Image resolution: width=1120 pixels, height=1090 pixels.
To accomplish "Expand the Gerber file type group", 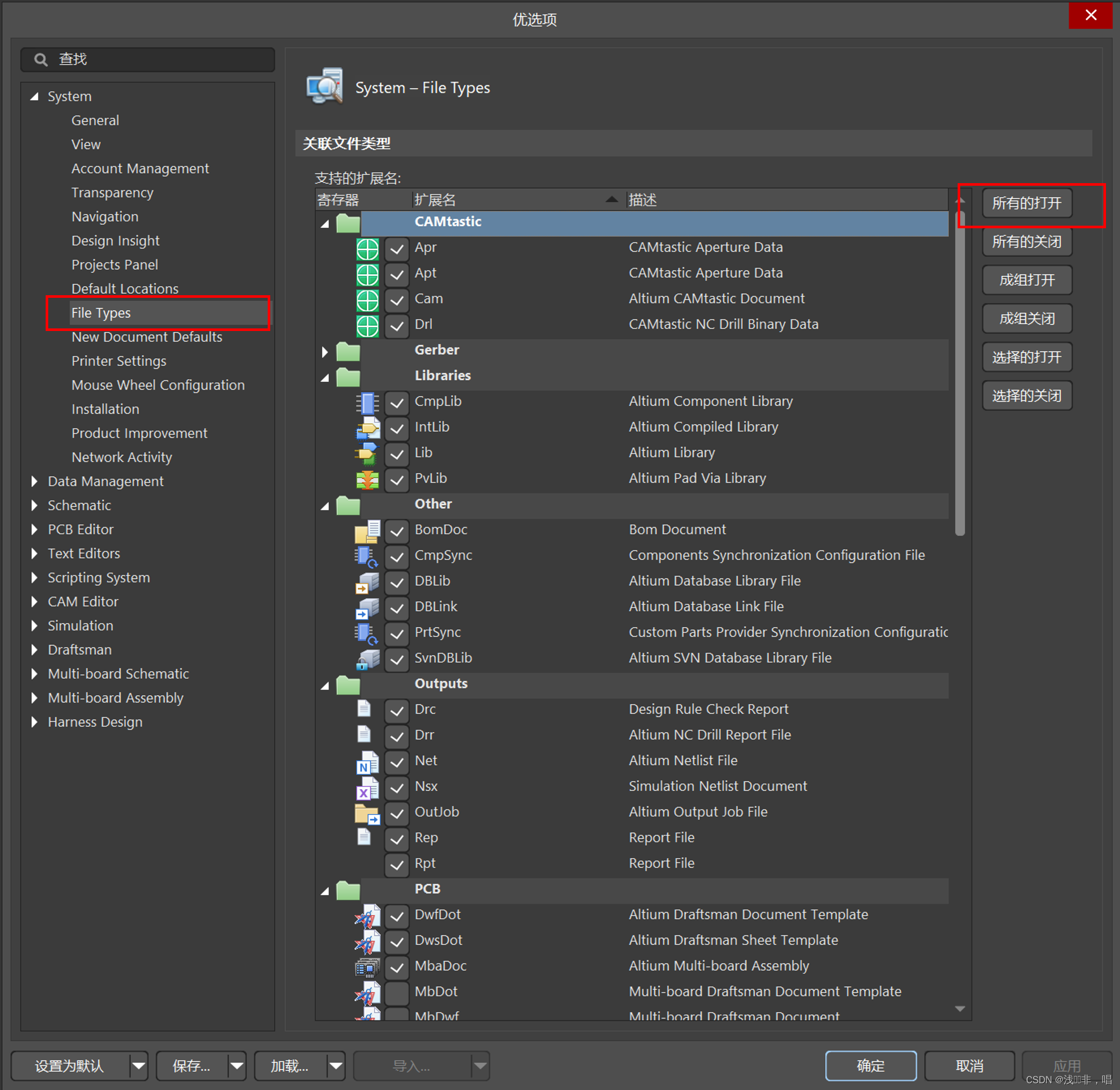I will 325,351.
